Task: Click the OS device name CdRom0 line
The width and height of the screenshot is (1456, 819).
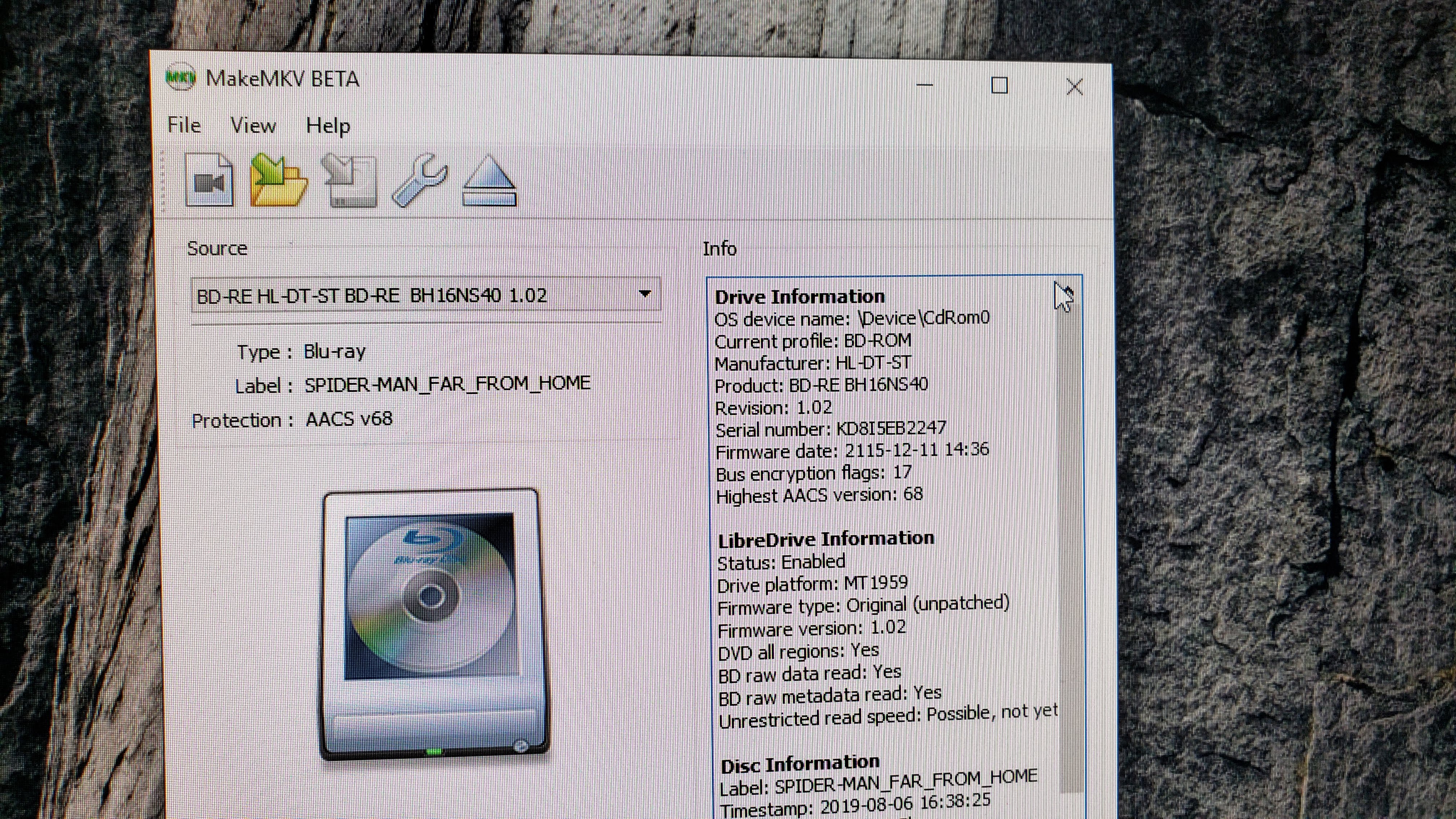Action: click(852, 319)
